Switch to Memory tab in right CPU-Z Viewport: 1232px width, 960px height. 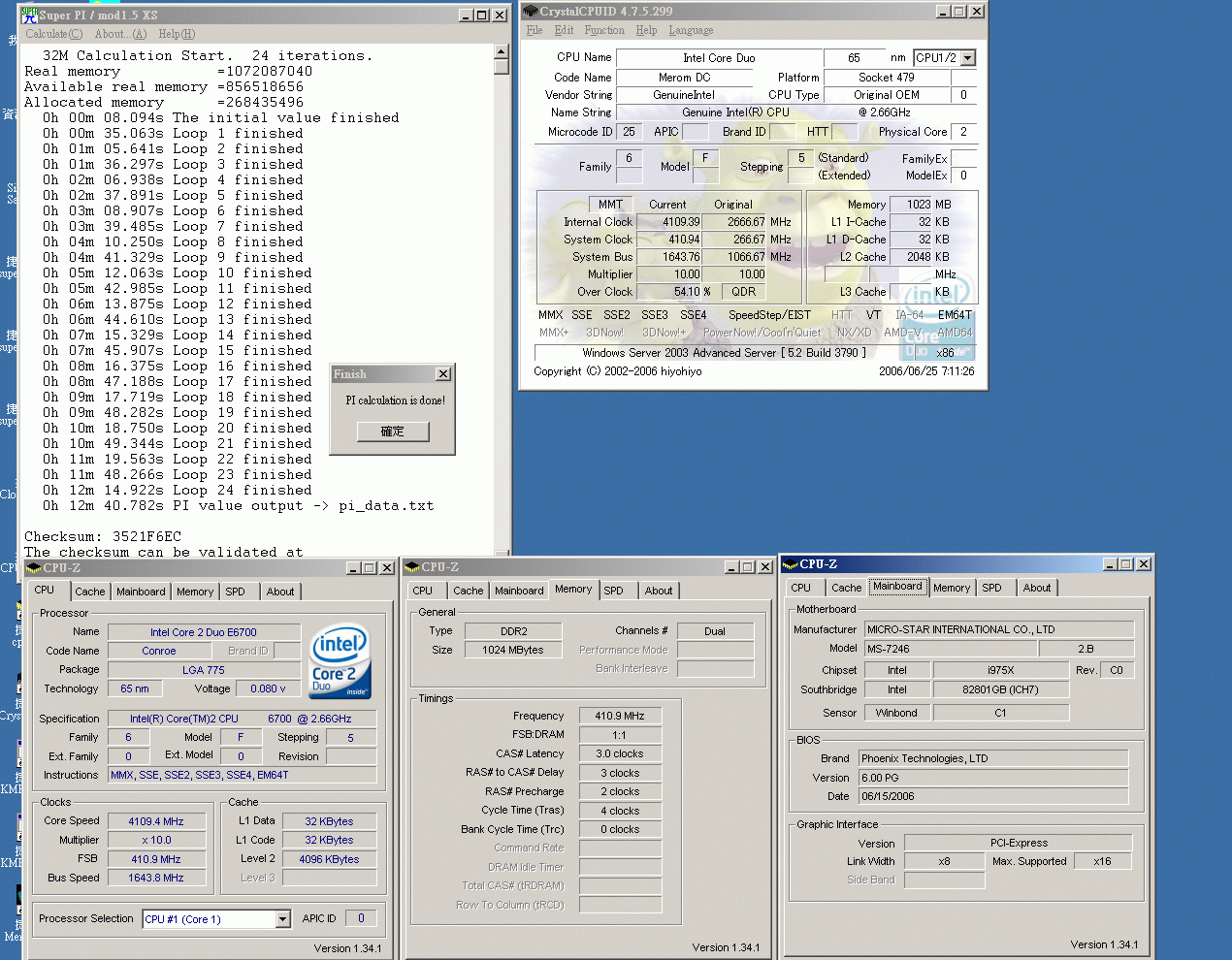pyautogui.click(x=952, y=588)
